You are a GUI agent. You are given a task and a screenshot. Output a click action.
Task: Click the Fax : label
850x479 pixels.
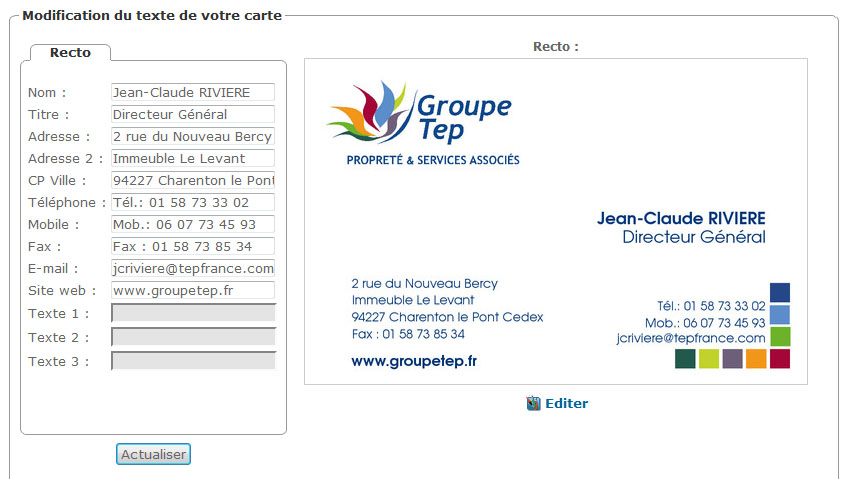[x=44, y=247]
